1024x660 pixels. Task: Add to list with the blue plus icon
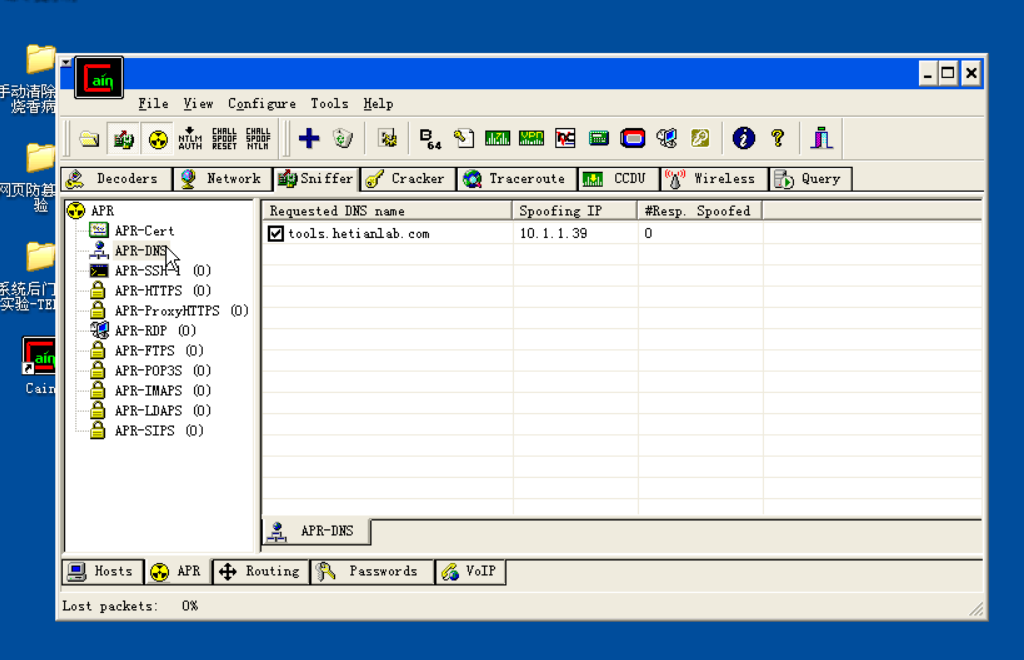[309, 138]
